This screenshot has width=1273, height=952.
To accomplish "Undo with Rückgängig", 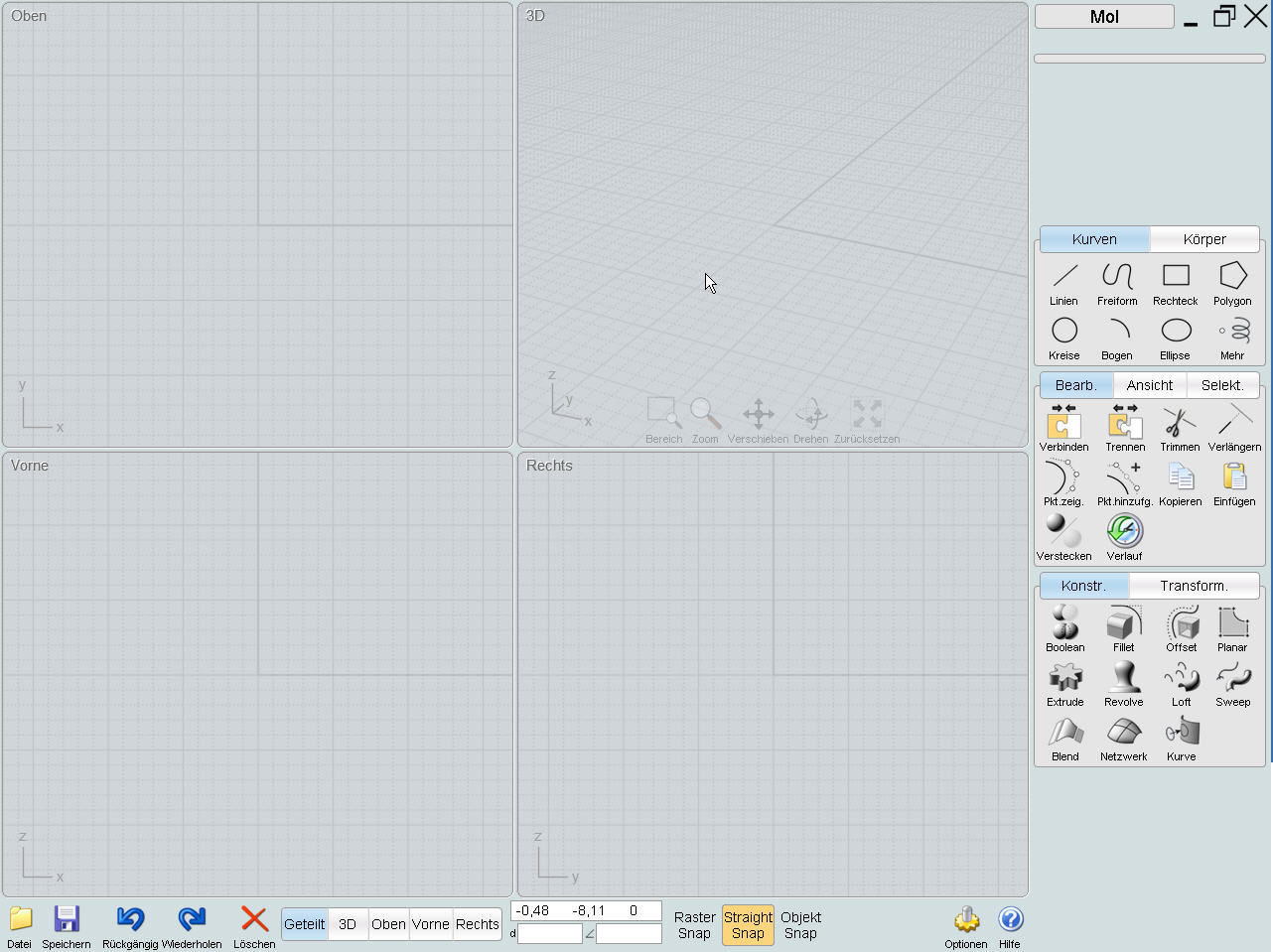I will (x=130, y=927).
